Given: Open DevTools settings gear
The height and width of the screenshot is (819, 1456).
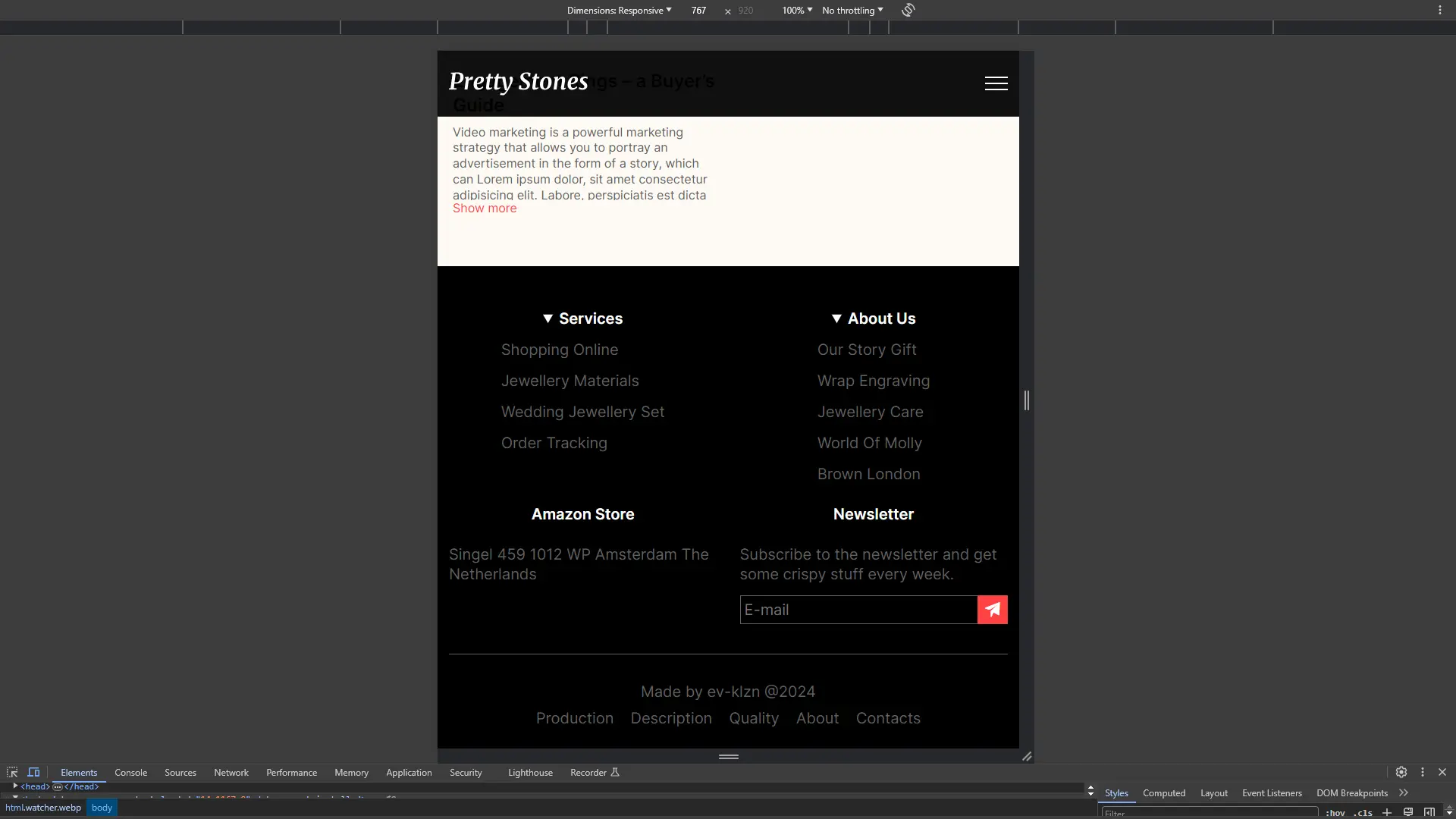Looking at the screenshot, I should tap(1401, 772).
